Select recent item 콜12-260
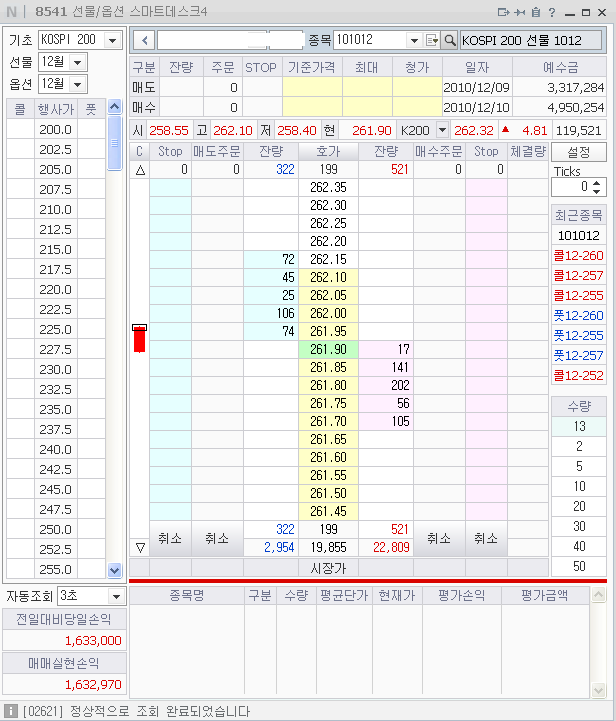This screenshot has width=616, height=721. [579, 256]
